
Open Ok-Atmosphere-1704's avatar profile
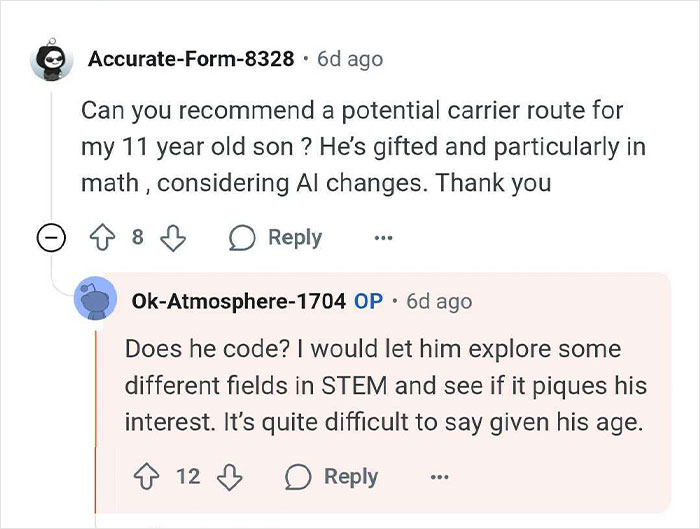click(x=96, y=298)
